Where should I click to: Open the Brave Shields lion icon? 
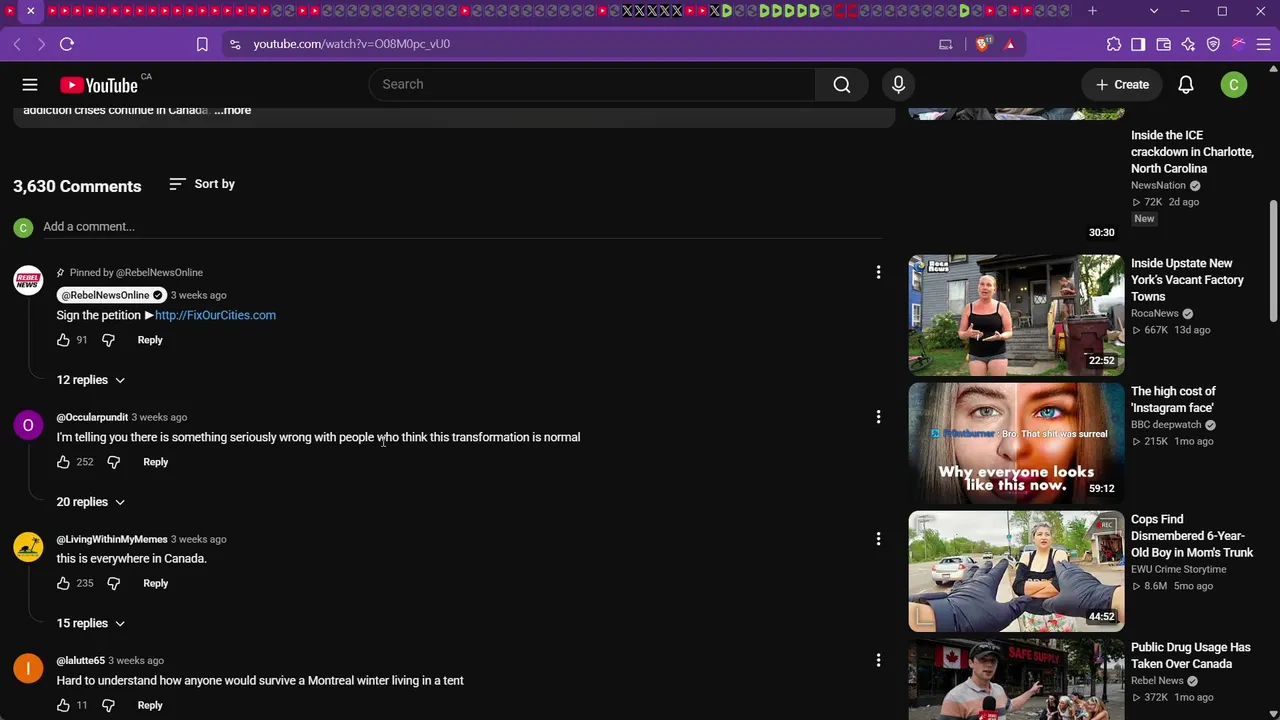click(982, 44)
